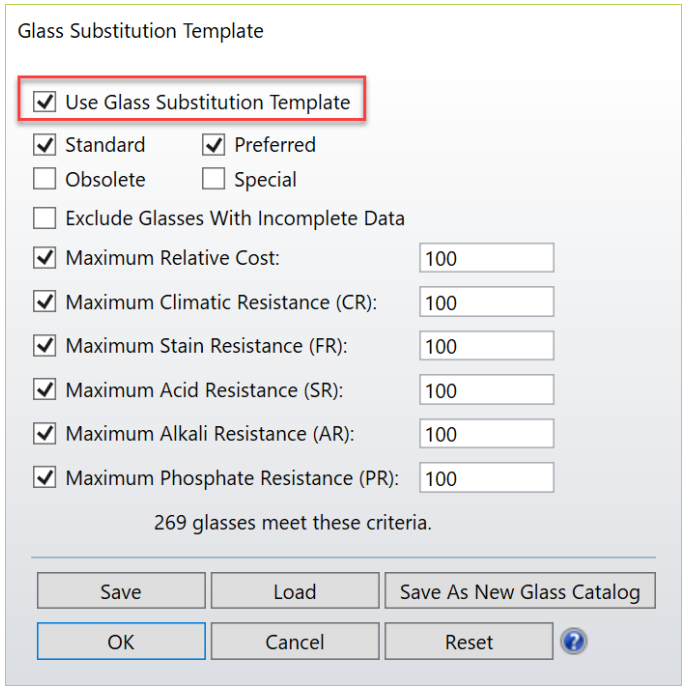
Task: Click the Load button
Action: point(295,591)
